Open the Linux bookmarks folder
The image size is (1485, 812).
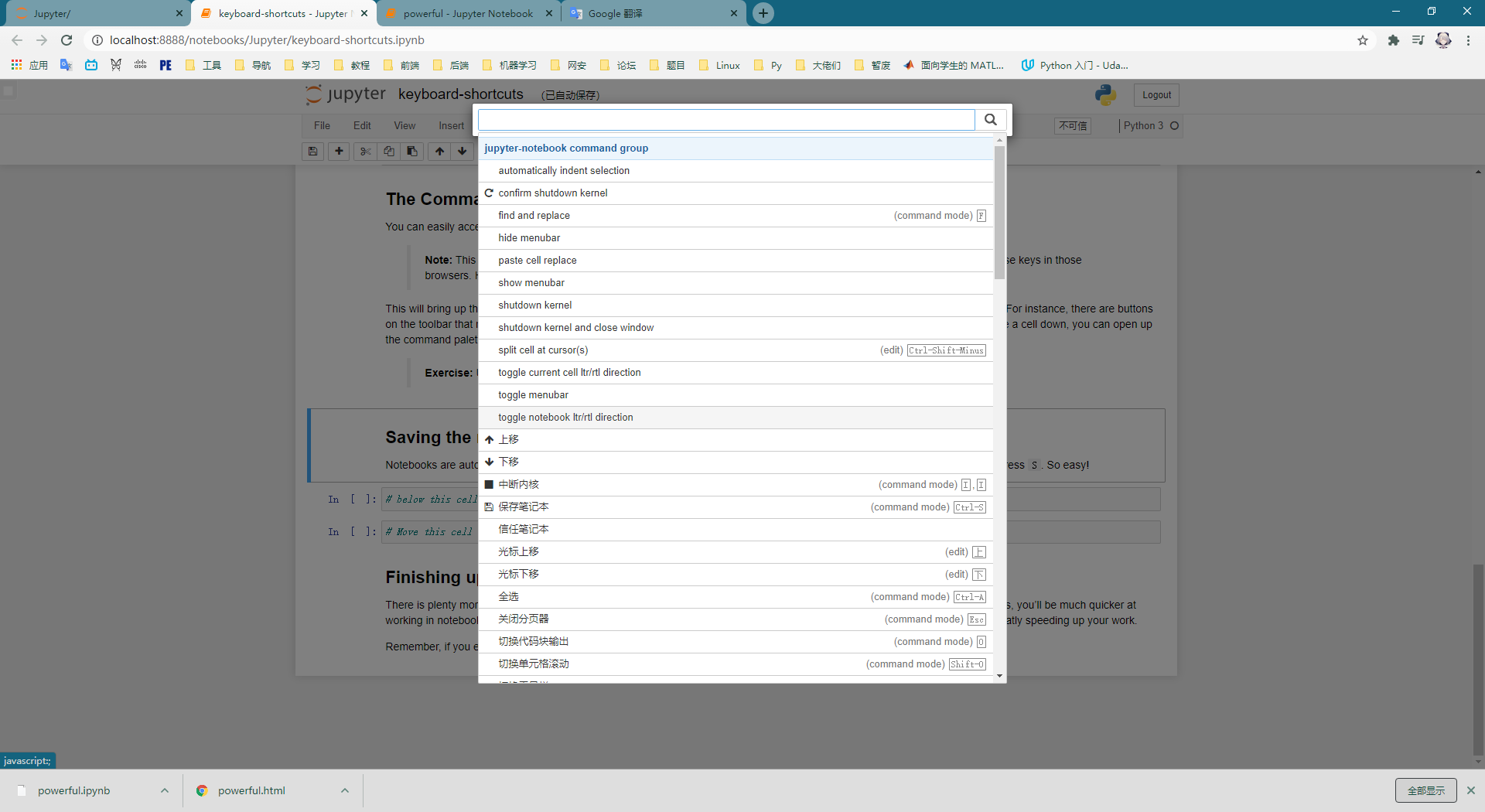click(719, 65)
